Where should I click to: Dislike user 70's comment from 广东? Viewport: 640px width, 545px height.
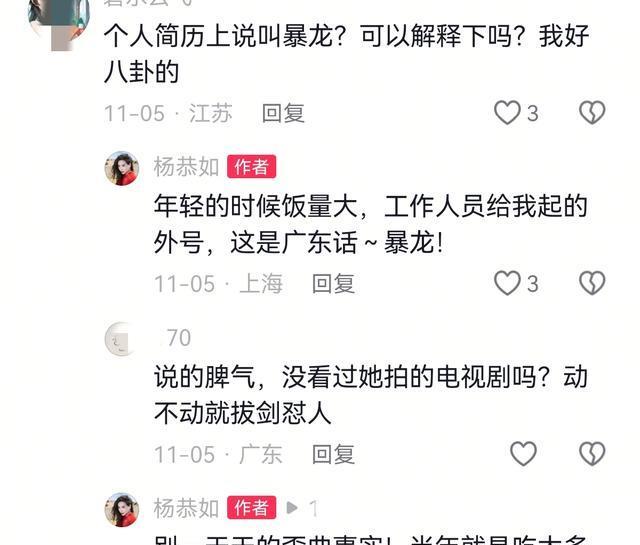pos(592,454)
